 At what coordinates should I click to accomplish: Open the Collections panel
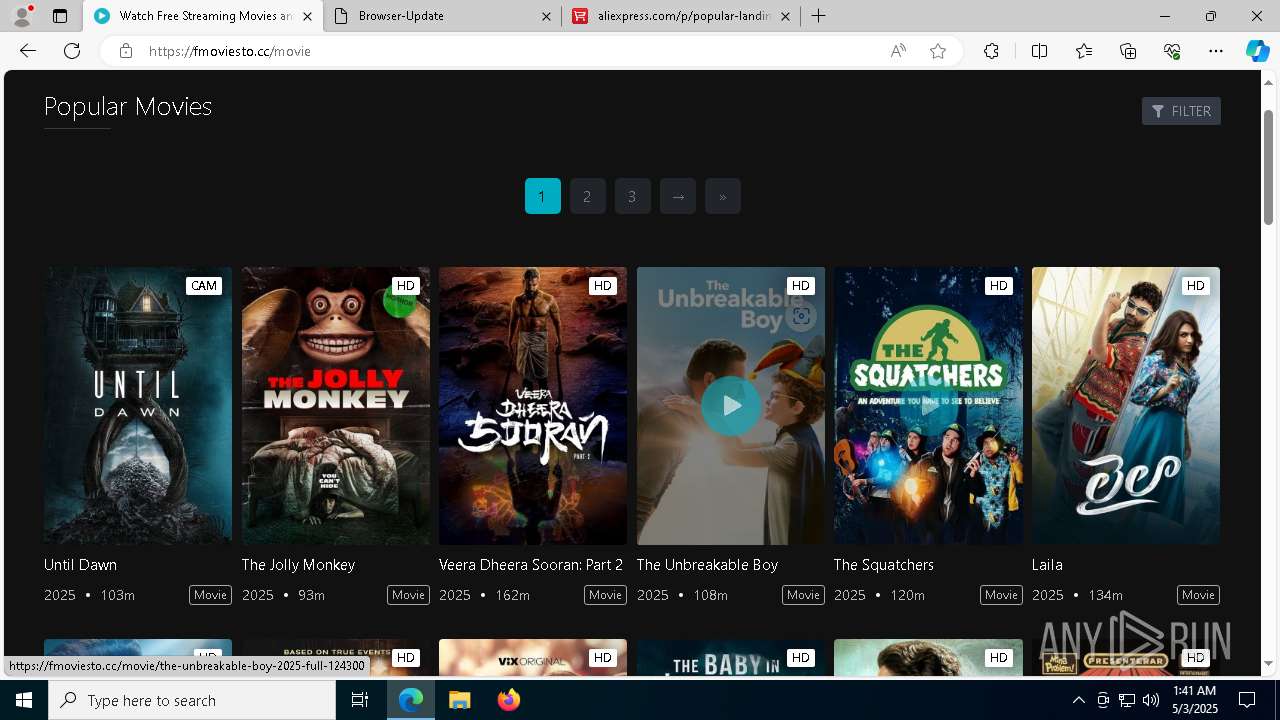1128,51
